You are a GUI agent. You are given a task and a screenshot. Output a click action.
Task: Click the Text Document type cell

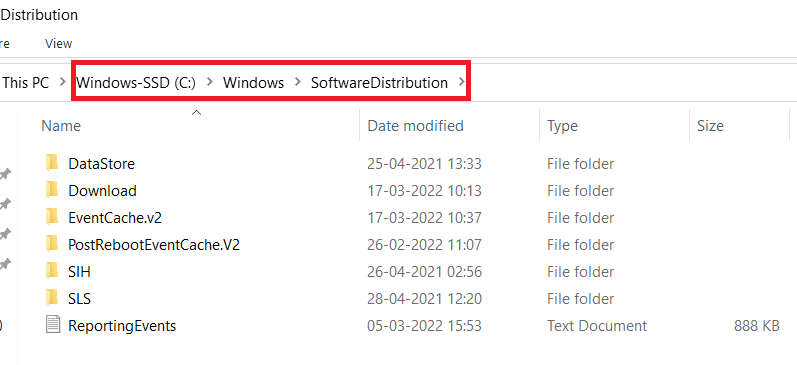coord(597,325)
